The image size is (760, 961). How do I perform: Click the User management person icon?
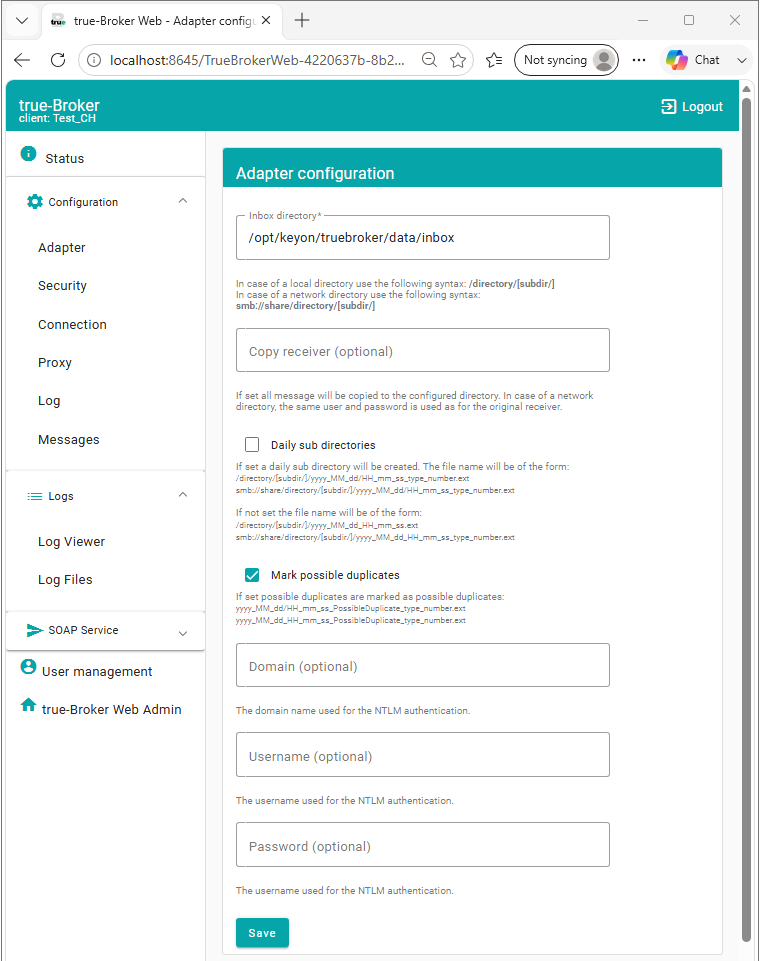28,666
